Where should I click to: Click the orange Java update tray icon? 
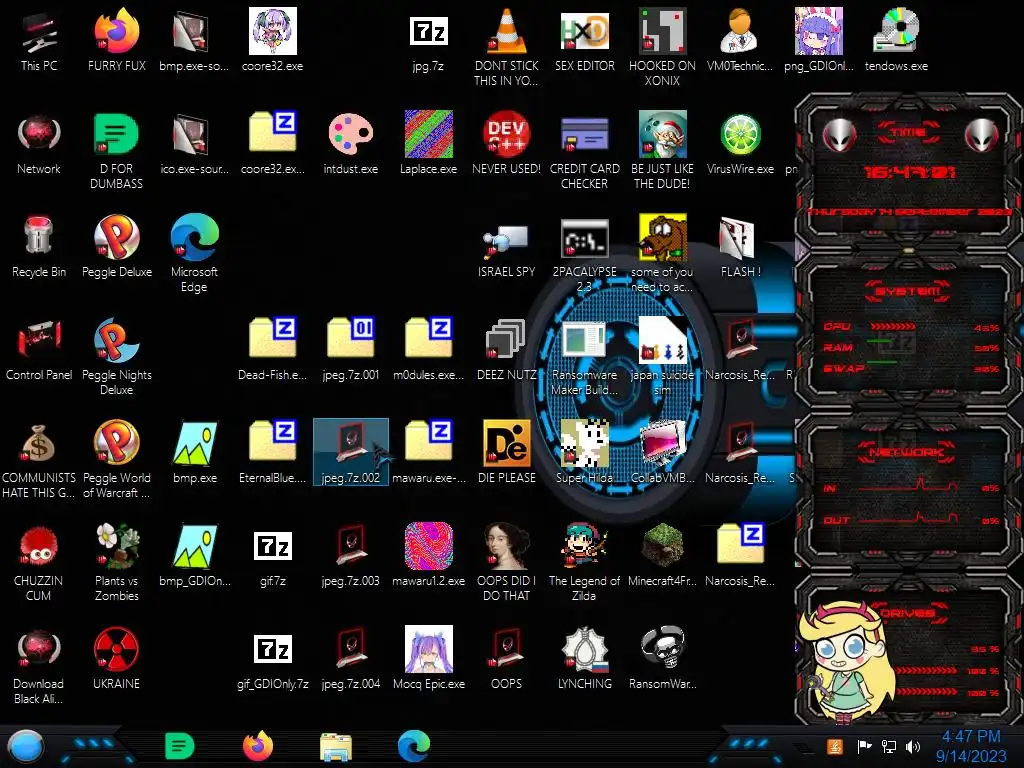pyautogui.click(x=835, y=746)
